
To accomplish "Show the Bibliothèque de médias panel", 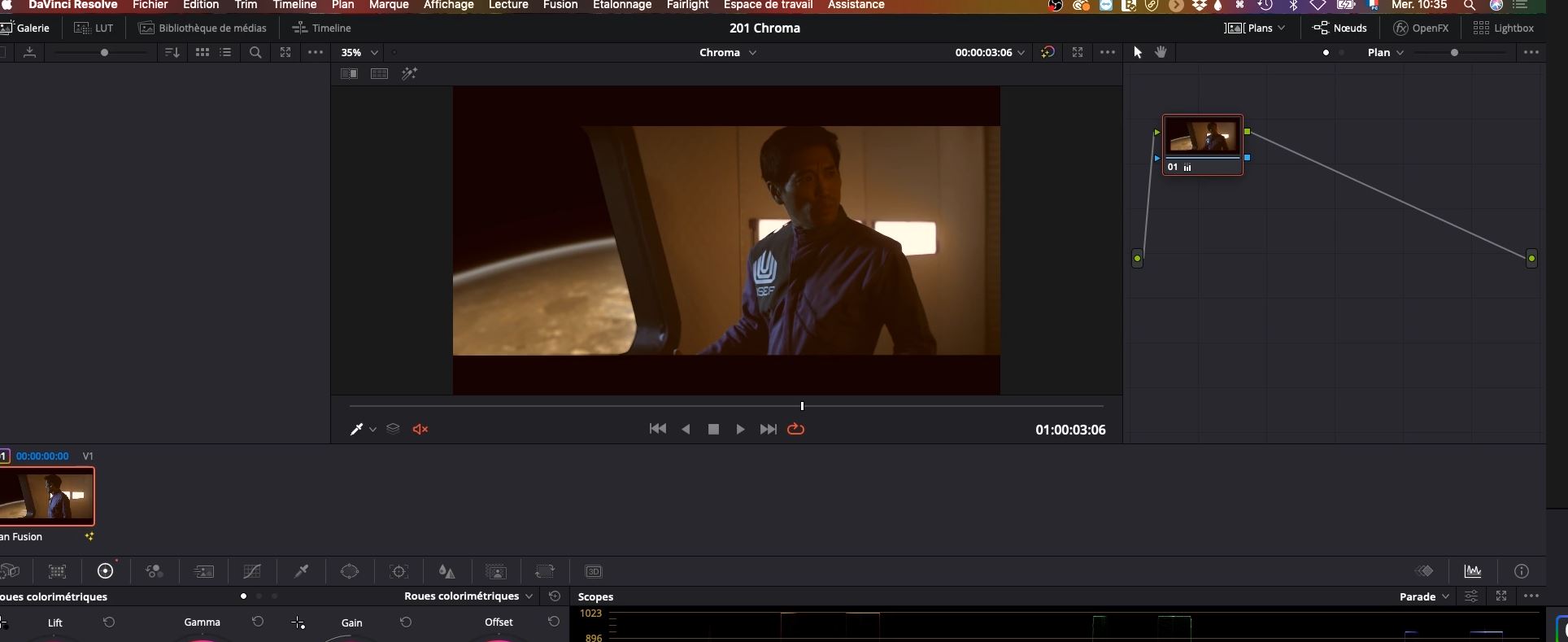I will 203,28.
